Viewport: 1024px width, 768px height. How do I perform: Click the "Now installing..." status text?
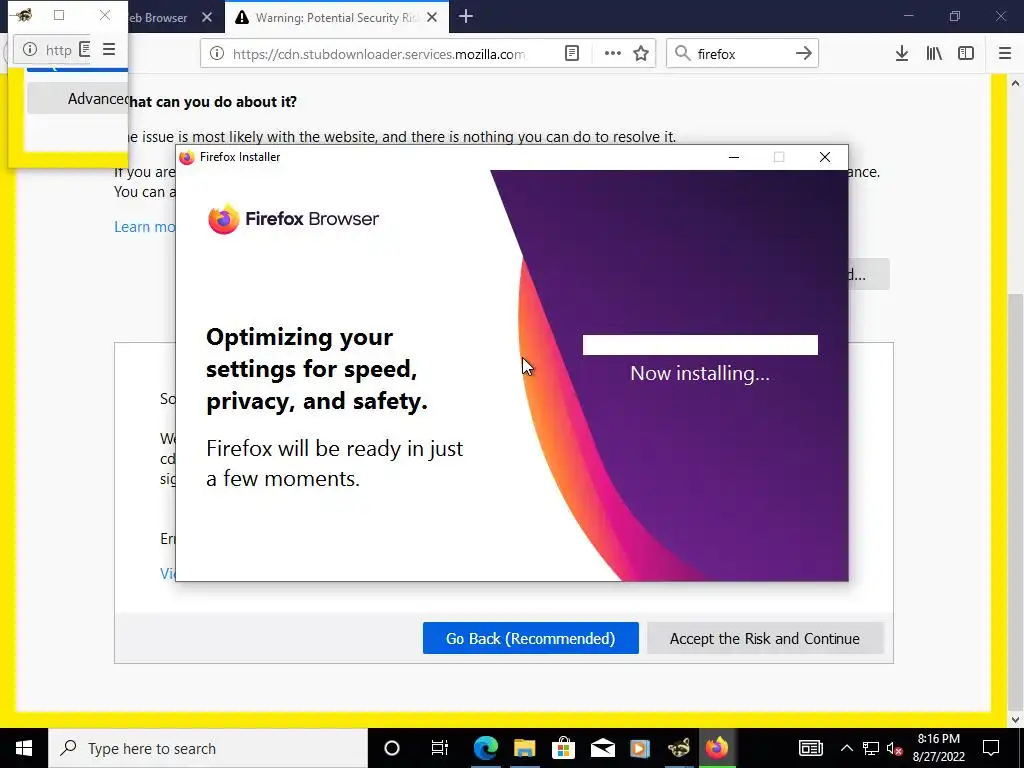click(x=700, y=374)
